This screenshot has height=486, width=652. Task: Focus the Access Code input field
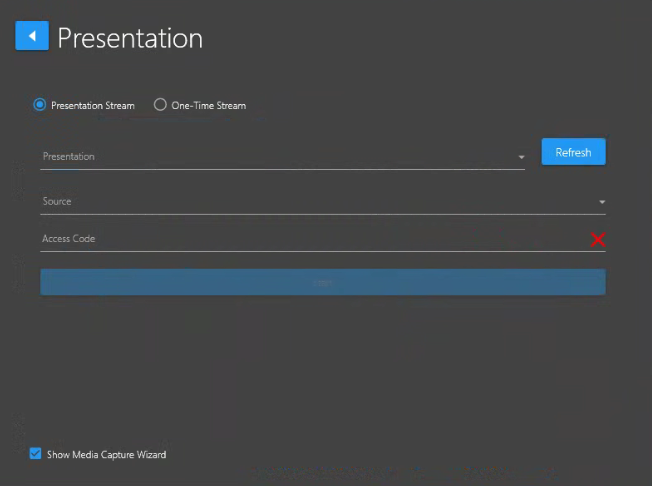(310, 239)
